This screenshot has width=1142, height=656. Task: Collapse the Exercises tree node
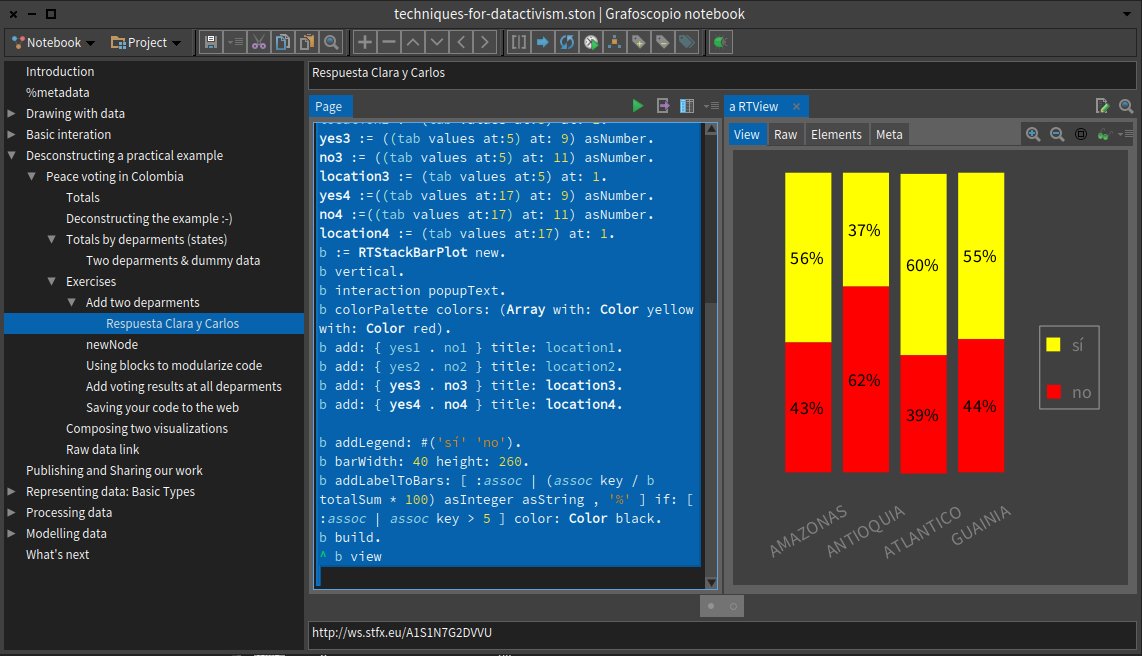[x=52, y=281]
